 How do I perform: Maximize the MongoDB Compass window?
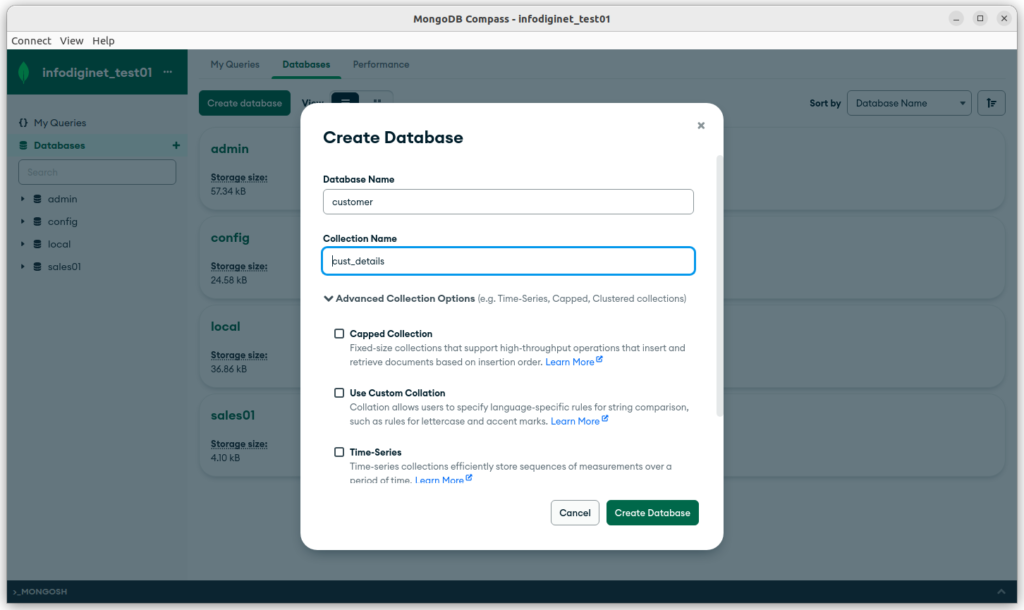[x=980, y=18]
